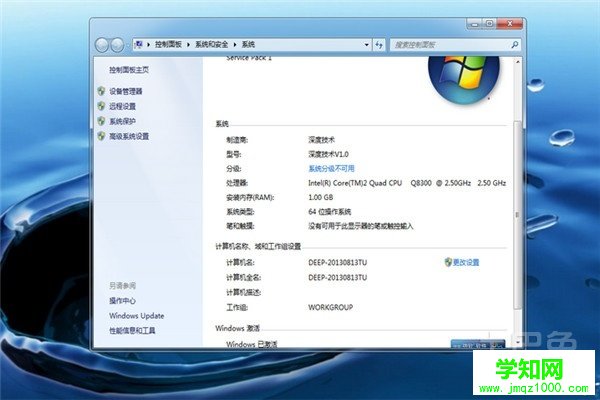This screenshot has height=400, width=600.
Task: Click 深度技术V1.0 model value
Action: (x=328, y=154)
